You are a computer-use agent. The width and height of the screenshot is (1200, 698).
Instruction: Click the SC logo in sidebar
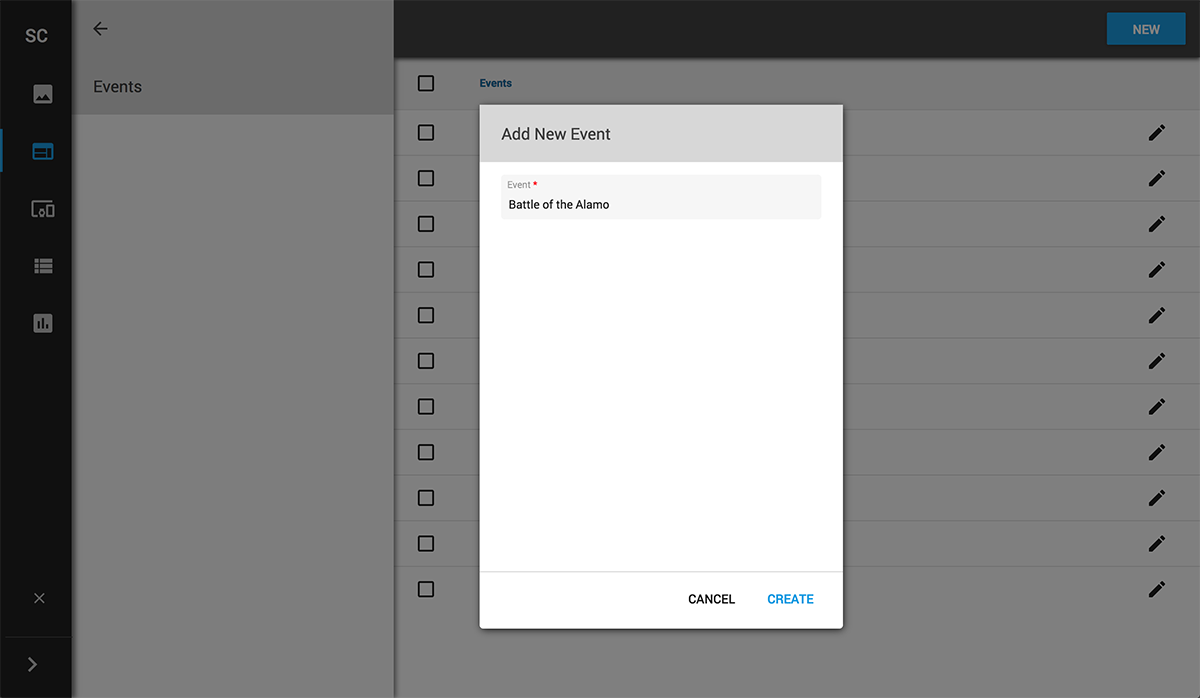36,36
